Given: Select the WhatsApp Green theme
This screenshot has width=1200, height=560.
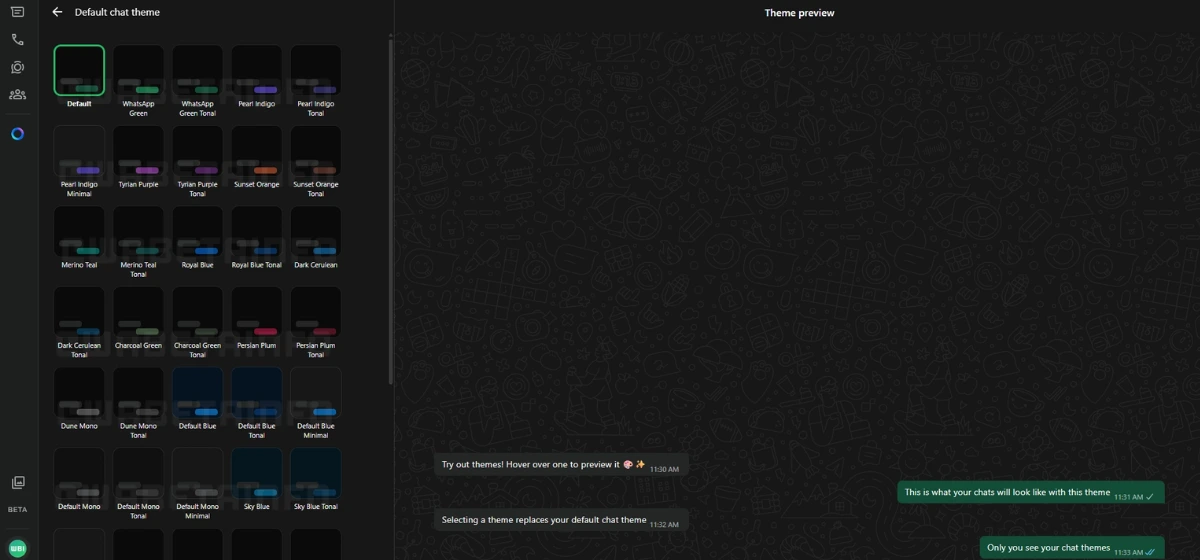Looking at the screenshot, I should coord(138,71).
